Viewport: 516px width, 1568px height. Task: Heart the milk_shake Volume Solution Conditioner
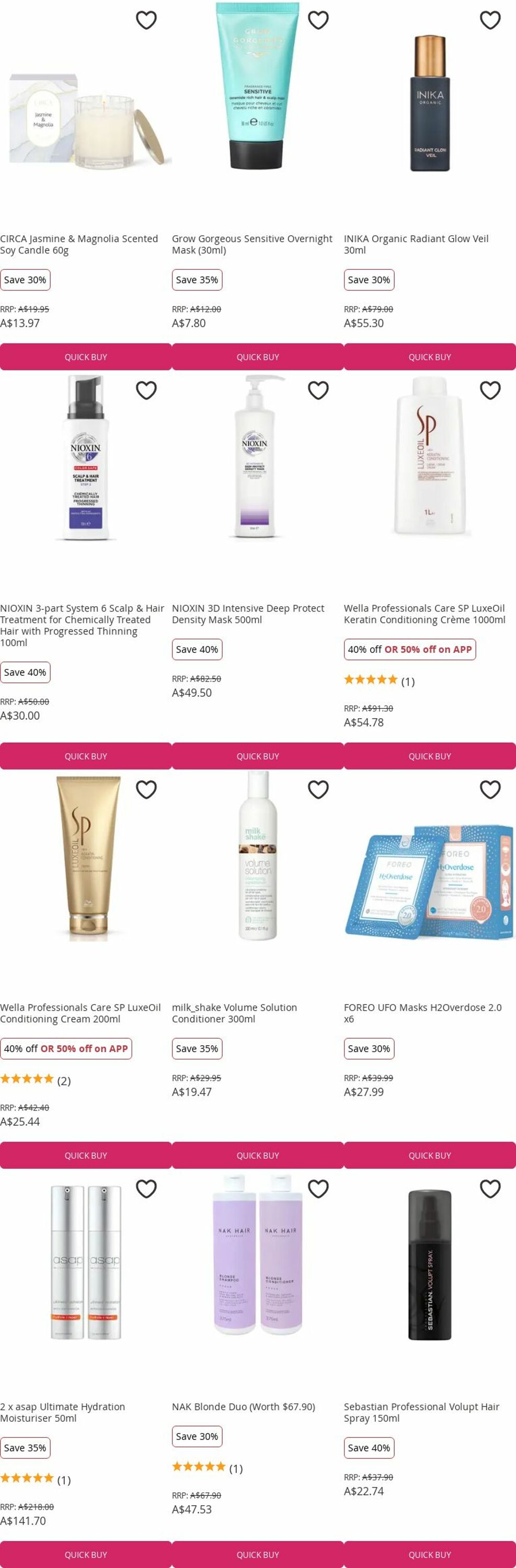[x=318, y=789]
